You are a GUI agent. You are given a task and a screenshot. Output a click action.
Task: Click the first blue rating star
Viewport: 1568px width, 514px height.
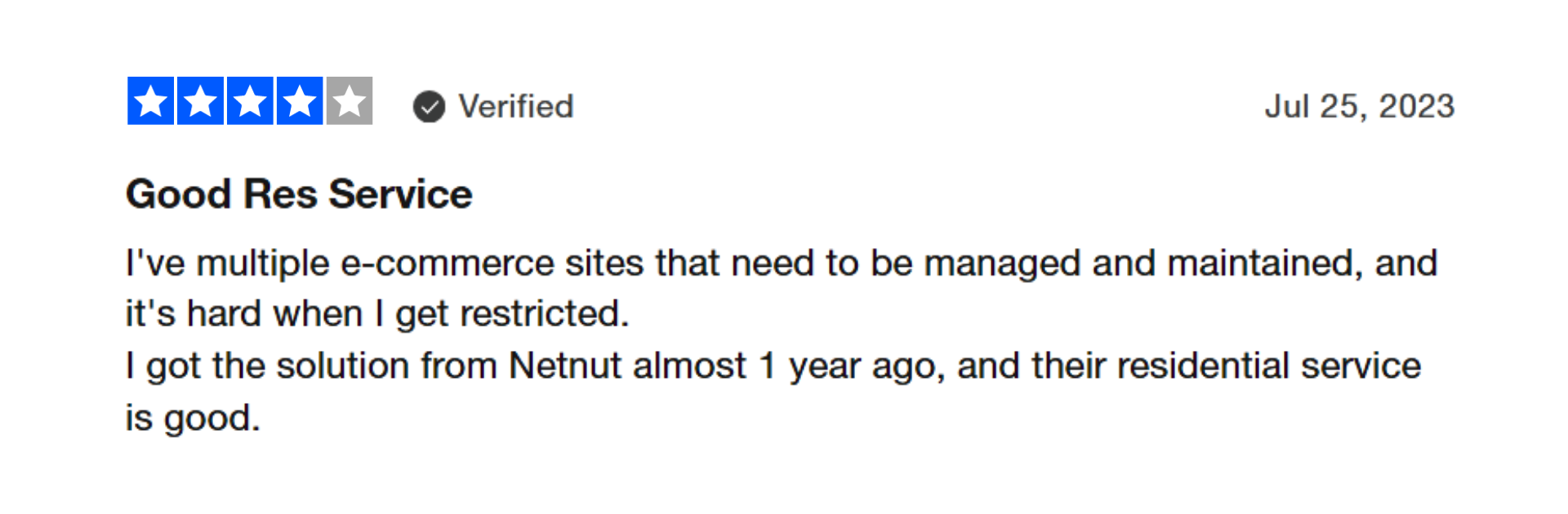coord(151,101)
